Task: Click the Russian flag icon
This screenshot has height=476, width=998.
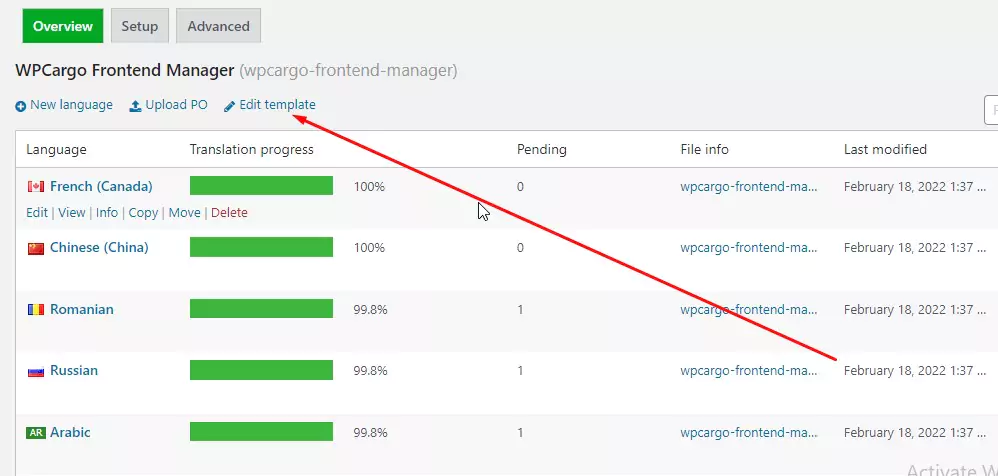Action: pyautogui.click(x=36, y=371)
